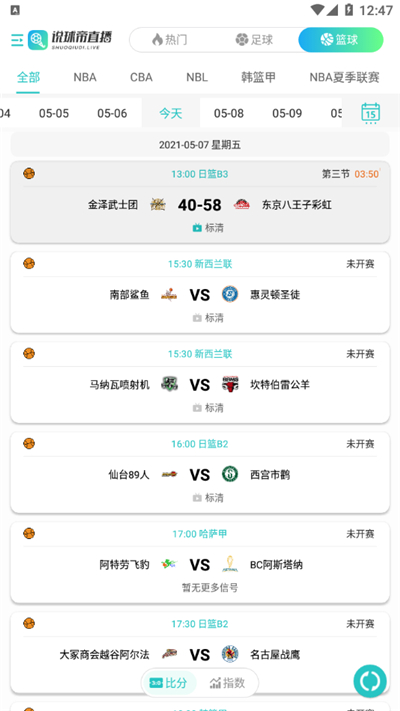This screenshot has width=400, height=711.
Task: Select the CBA league tab
Action: click(141, 77)
